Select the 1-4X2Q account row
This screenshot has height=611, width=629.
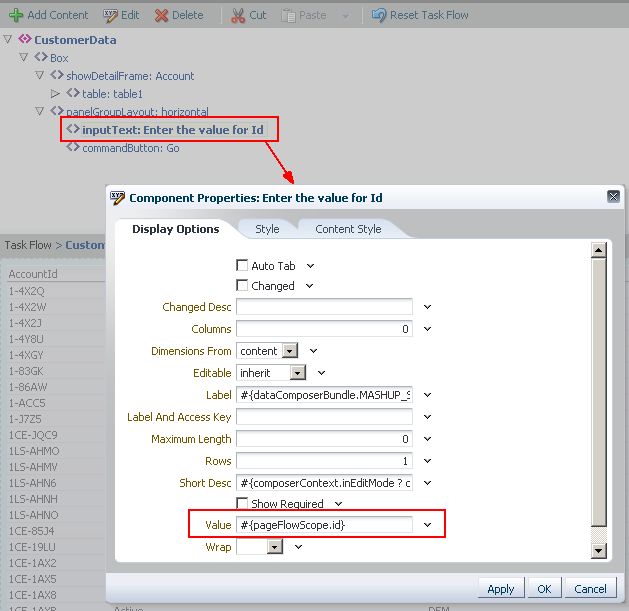(x=26, y=291)
